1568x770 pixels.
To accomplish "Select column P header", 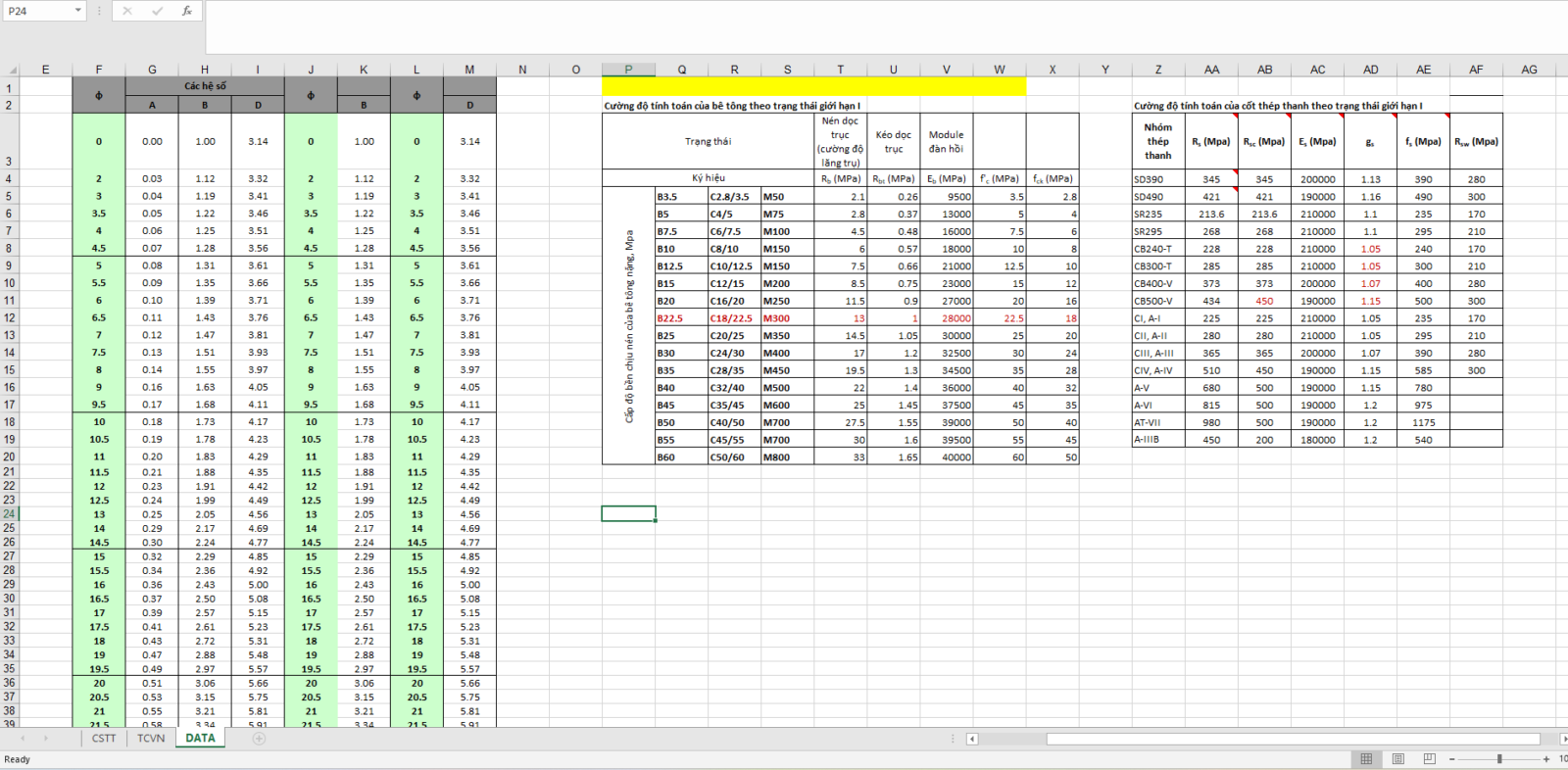I will tap(628, 70).
